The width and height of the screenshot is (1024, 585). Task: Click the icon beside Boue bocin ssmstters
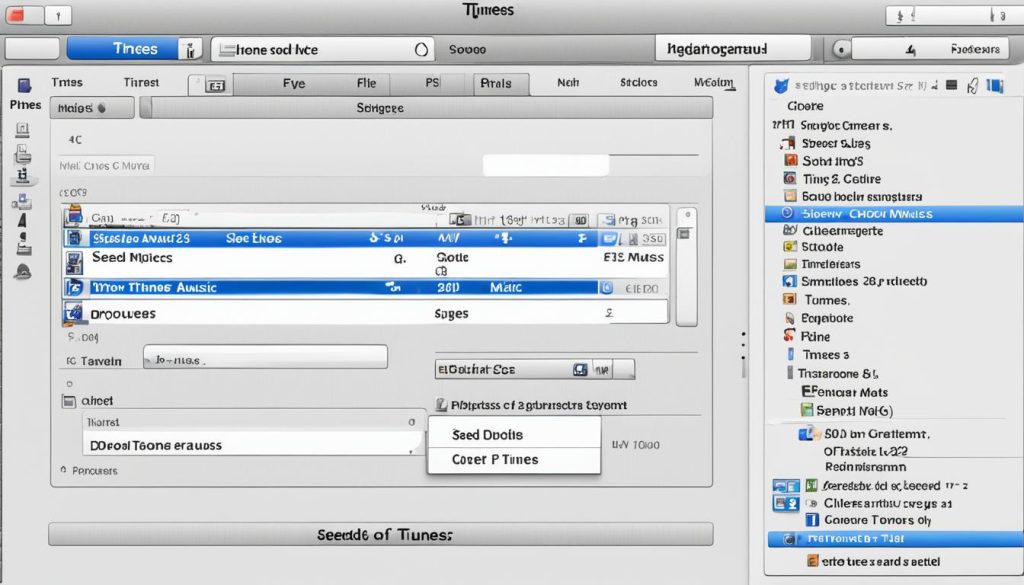pos(790,196)
